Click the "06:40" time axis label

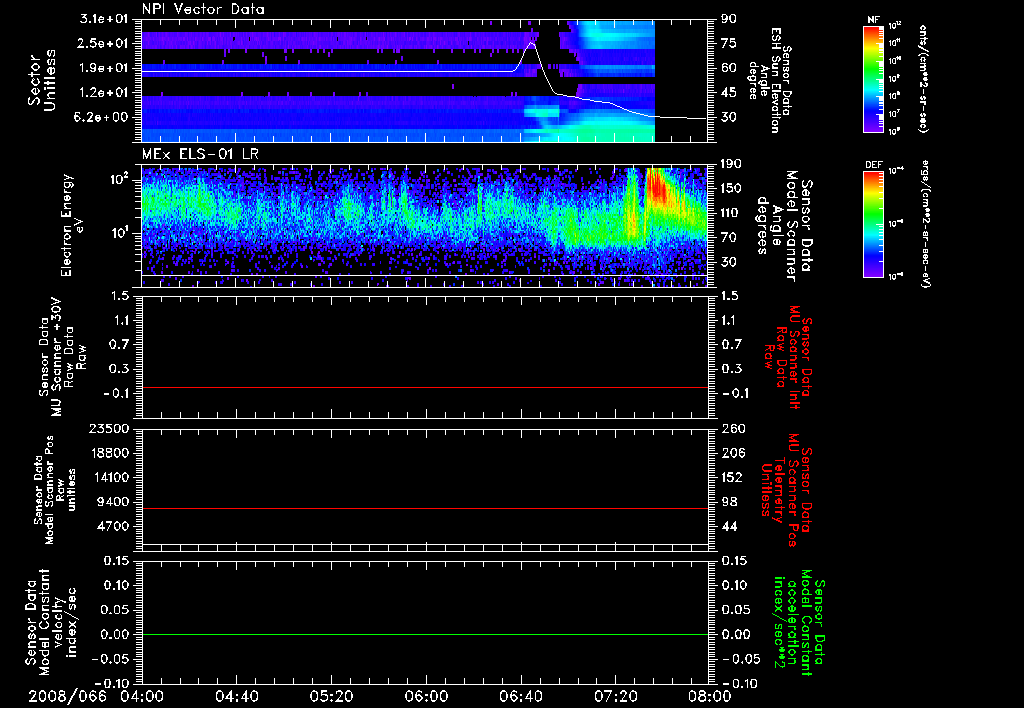click(x=520, y=696)
